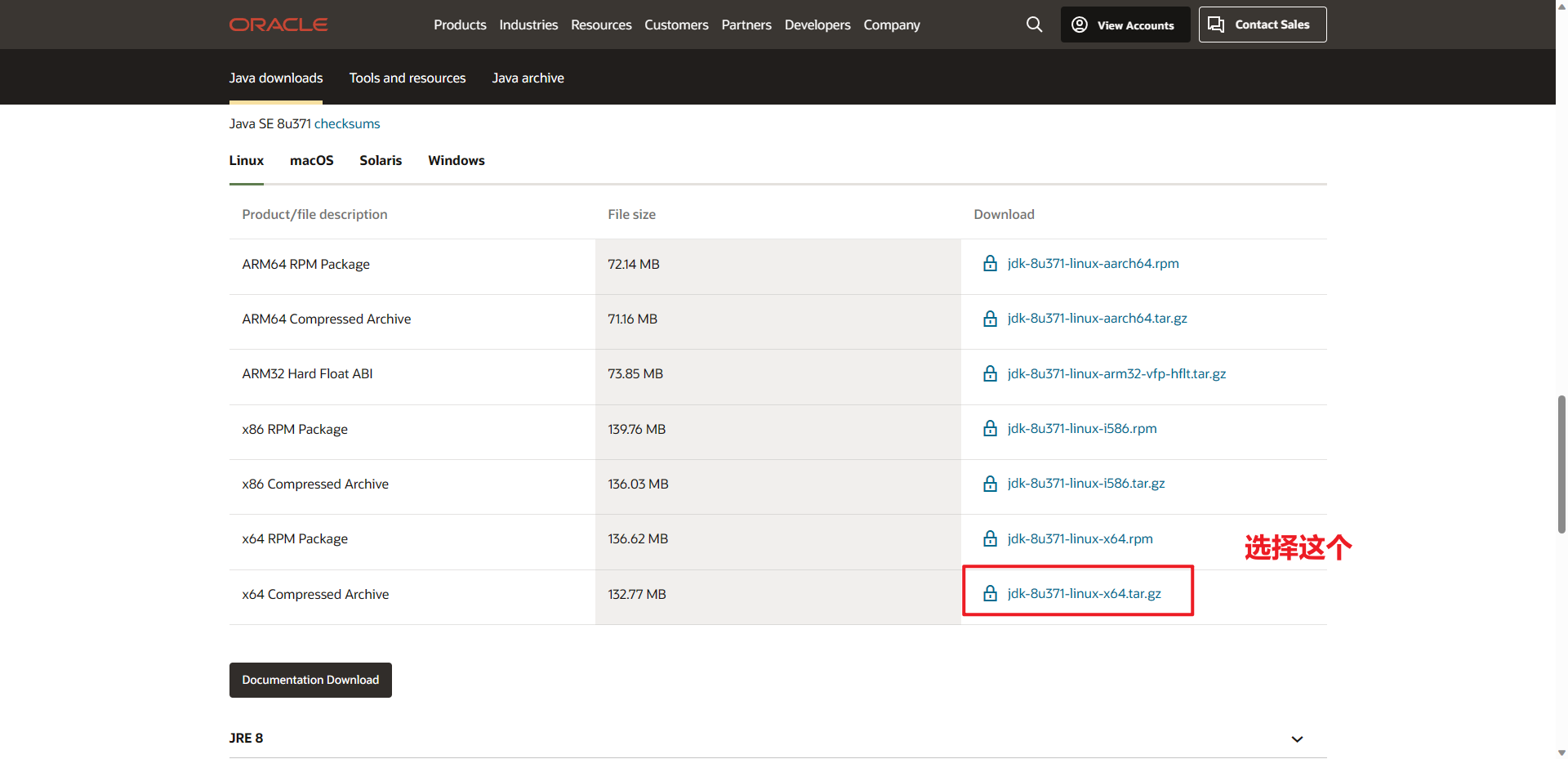Open the Java SE 8u371 checksums link
The image size is (1568, 759).
[x=347, y=123]
